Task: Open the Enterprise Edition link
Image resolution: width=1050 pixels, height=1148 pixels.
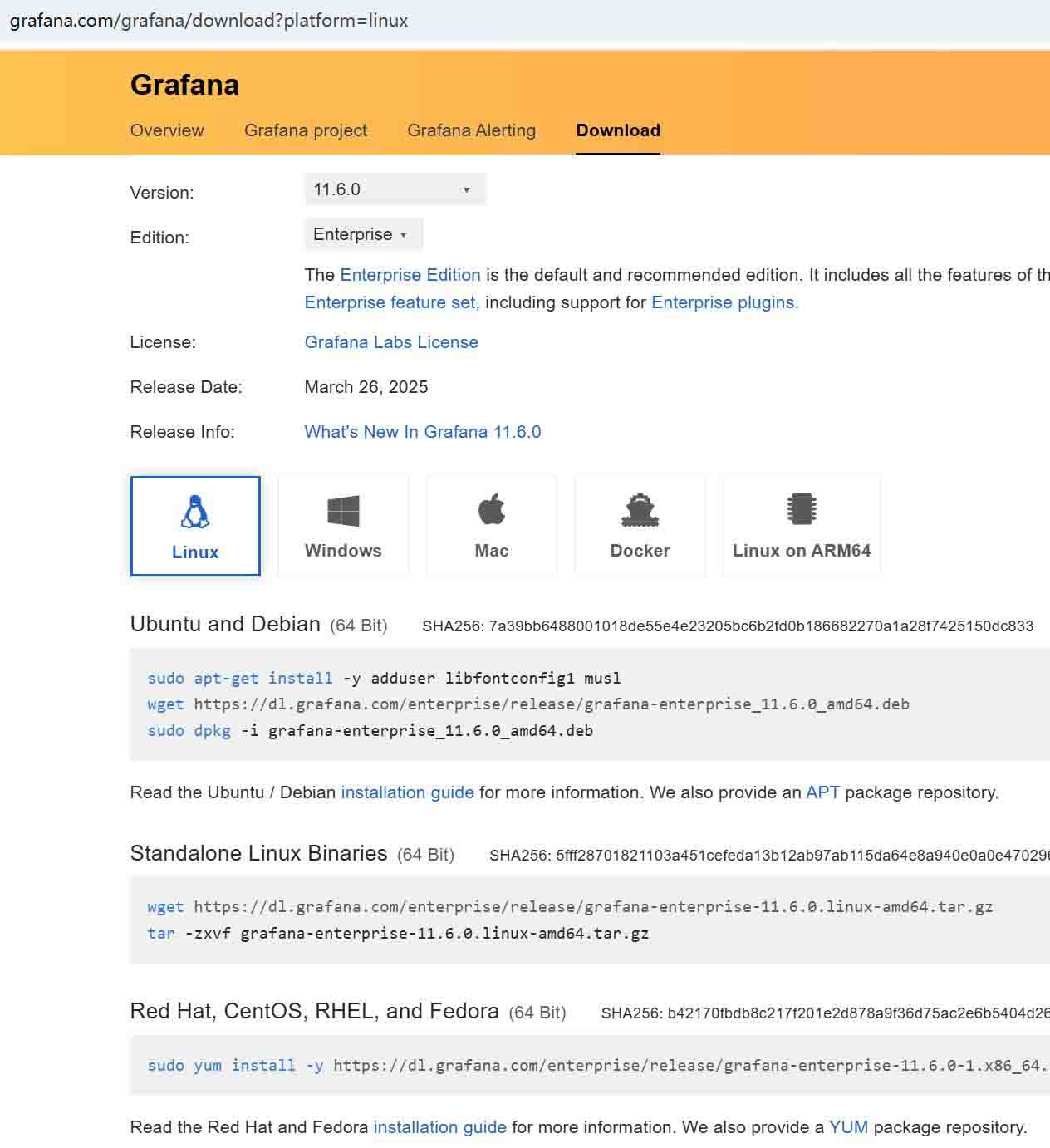Action: (410, 274)
